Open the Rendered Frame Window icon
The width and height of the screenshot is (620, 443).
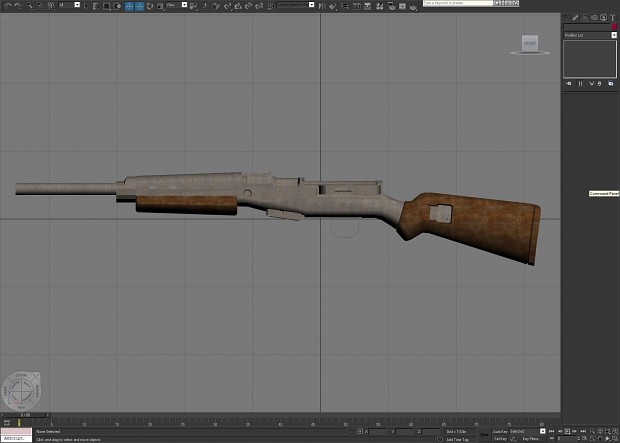coord(402,6)
